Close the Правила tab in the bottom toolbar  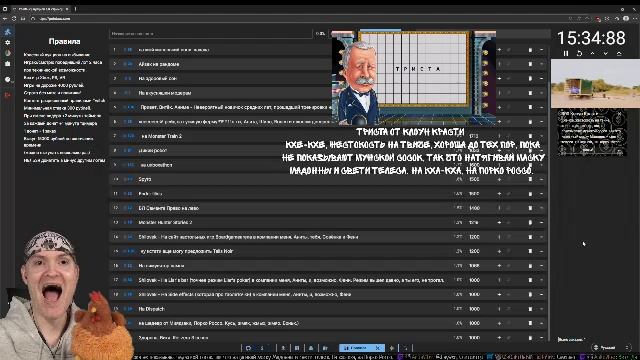coord(378,348)
